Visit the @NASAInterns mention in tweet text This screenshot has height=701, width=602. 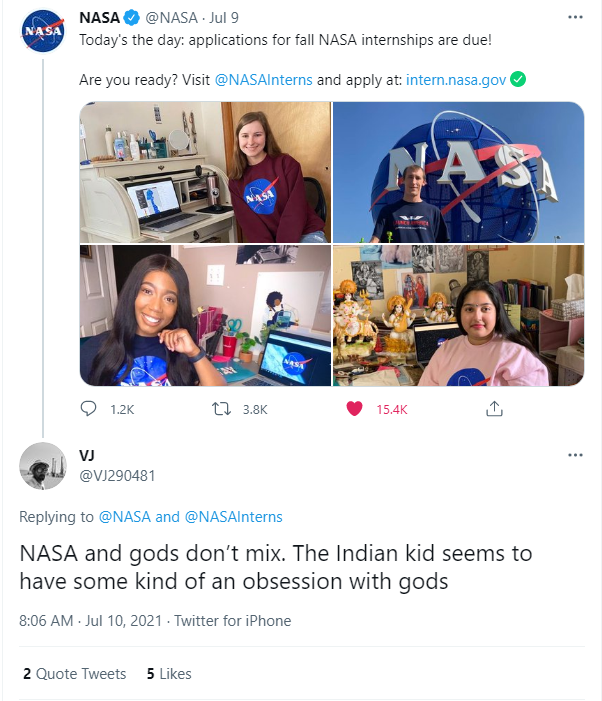click(264, 80)
